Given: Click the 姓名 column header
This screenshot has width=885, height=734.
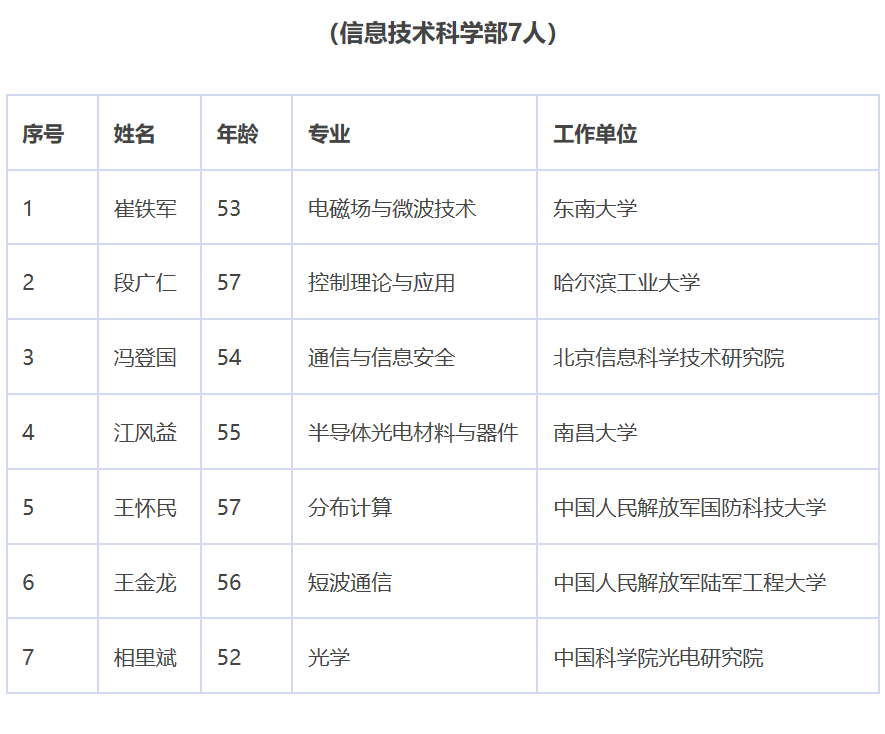Looking at the screenshot, I should 134,134.
